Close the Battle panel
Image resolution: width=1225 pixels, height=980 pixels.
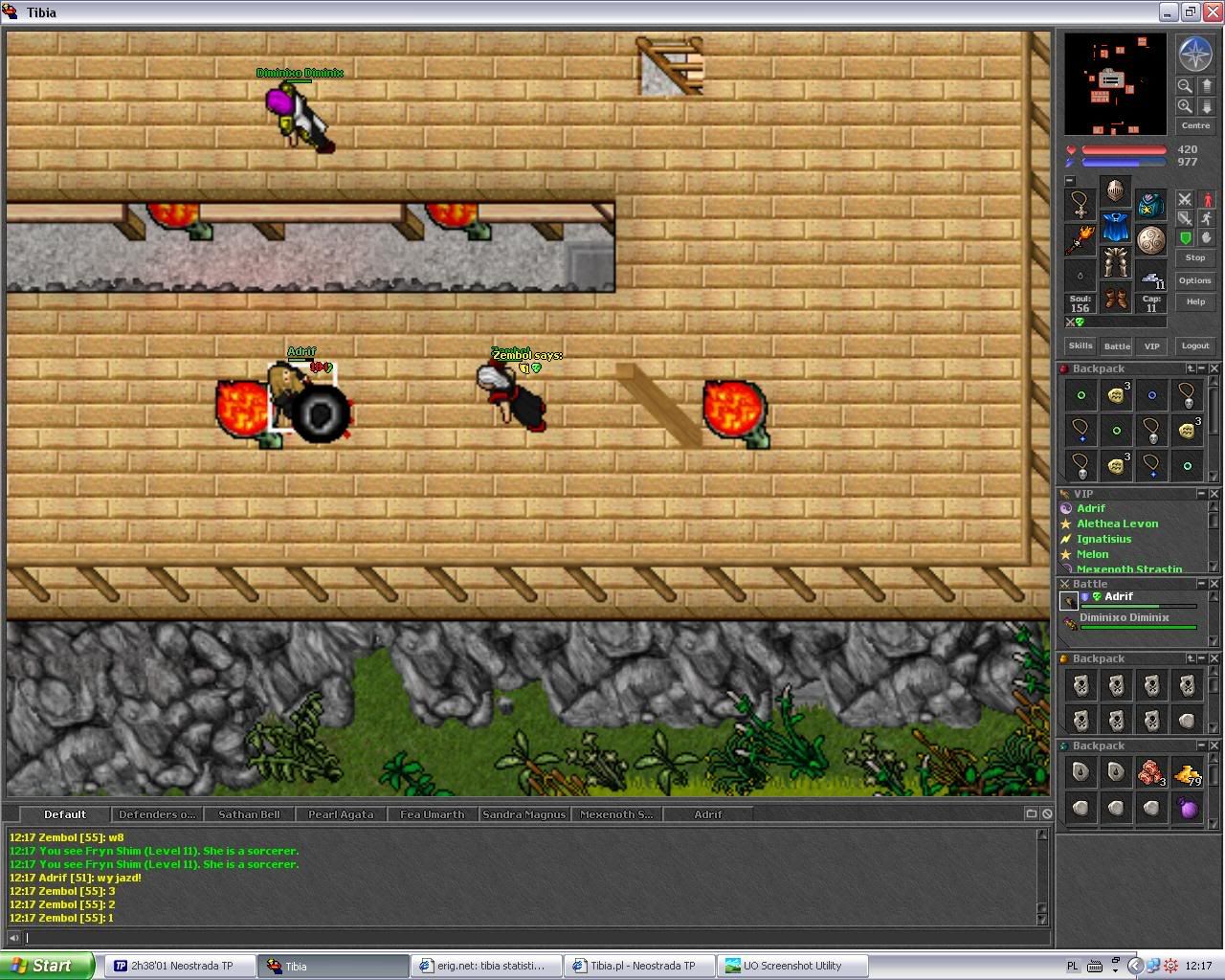[x=1214, y=584]
